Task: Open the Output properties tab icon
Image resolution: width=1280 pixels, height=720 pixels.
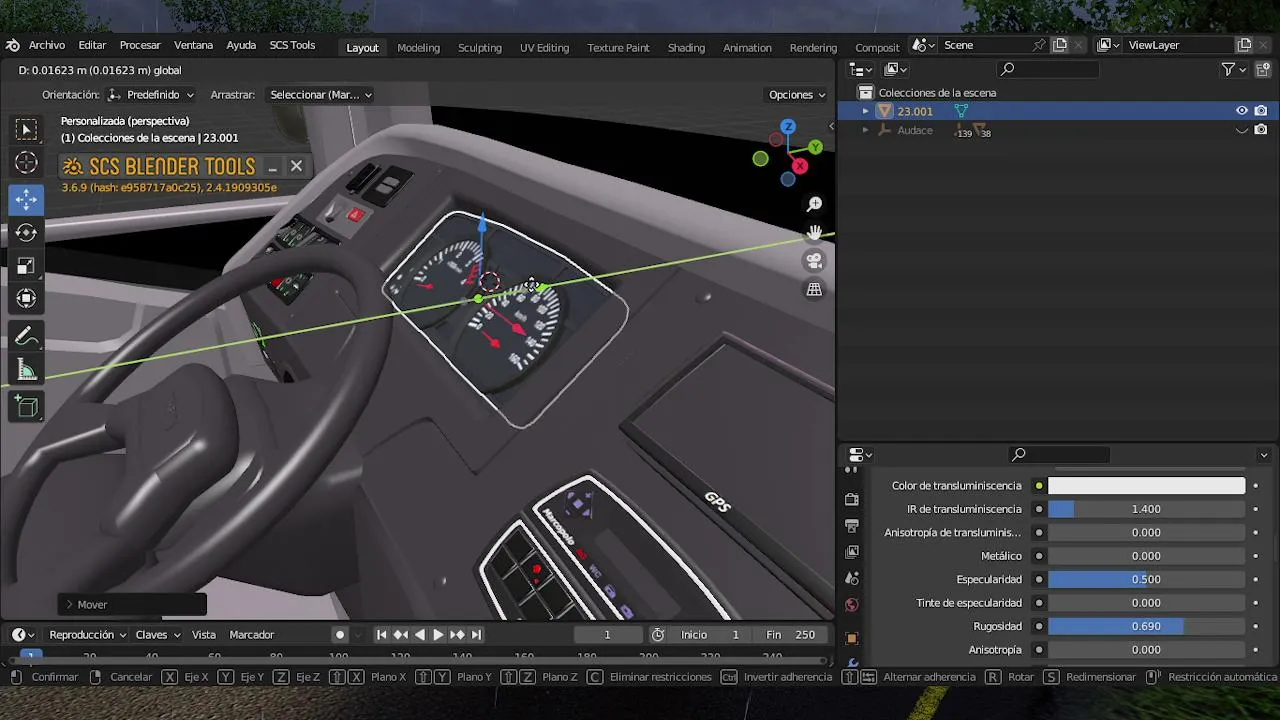Action: tap(852, 525)
